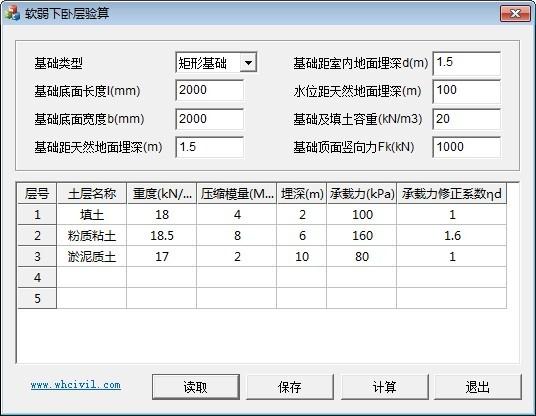Click the 基础顶面竖向力Fk(kN) field

coord(467,147)
